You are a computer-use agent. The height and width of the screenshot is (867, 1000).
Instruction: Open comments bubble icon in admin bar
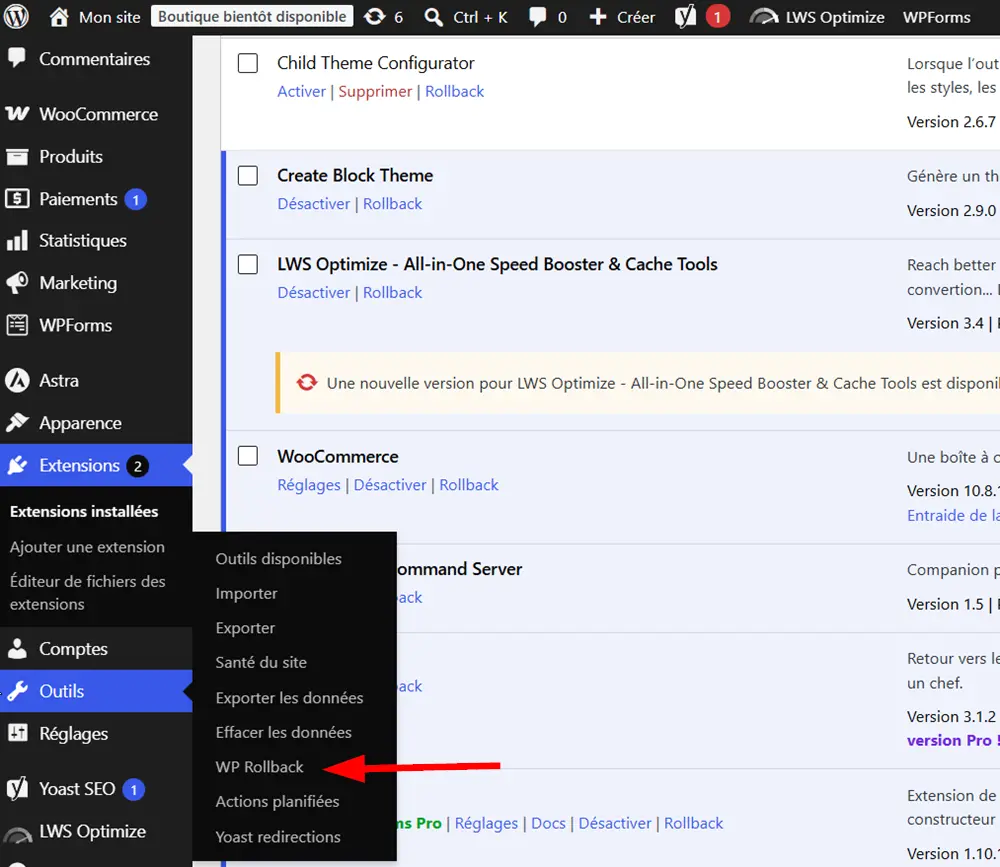(x=538, y=17)
